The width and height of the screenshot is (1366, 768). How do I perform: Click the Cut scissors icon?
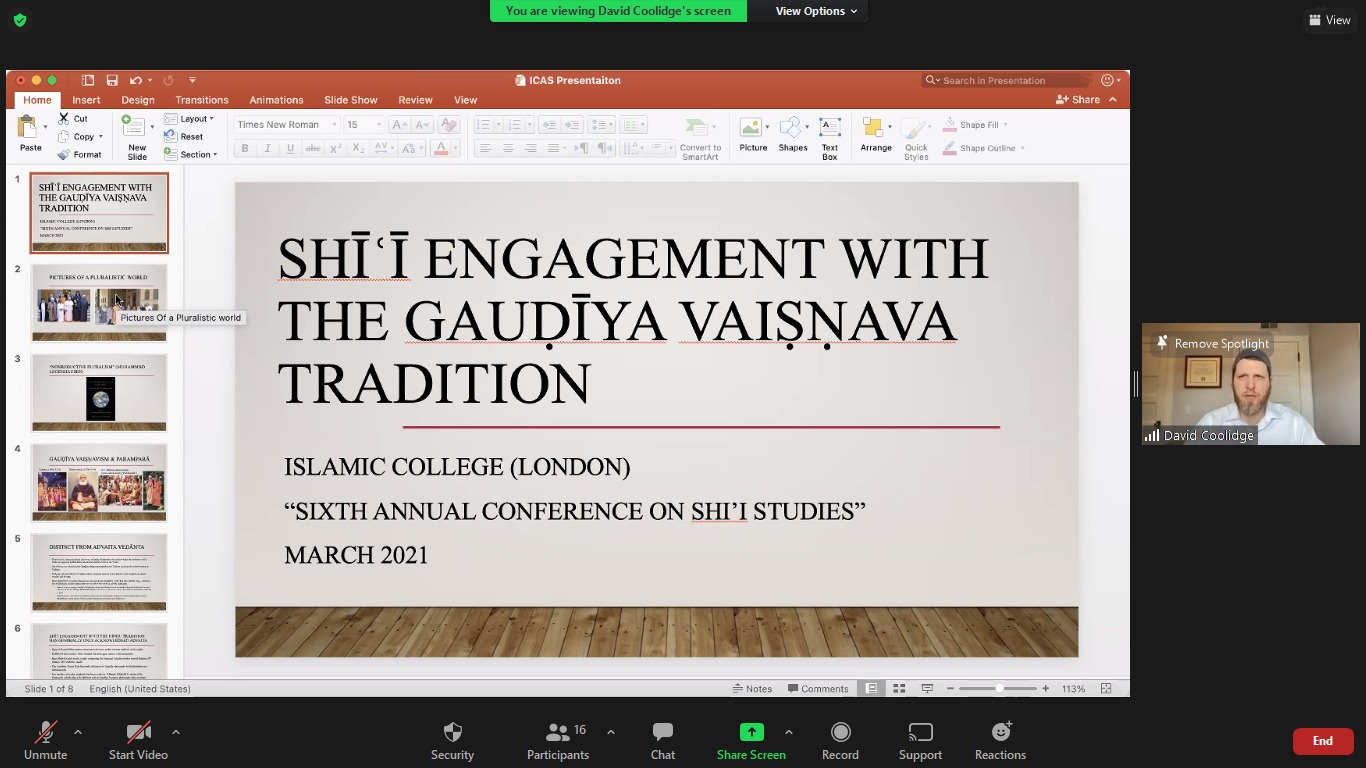coord(64,119)
